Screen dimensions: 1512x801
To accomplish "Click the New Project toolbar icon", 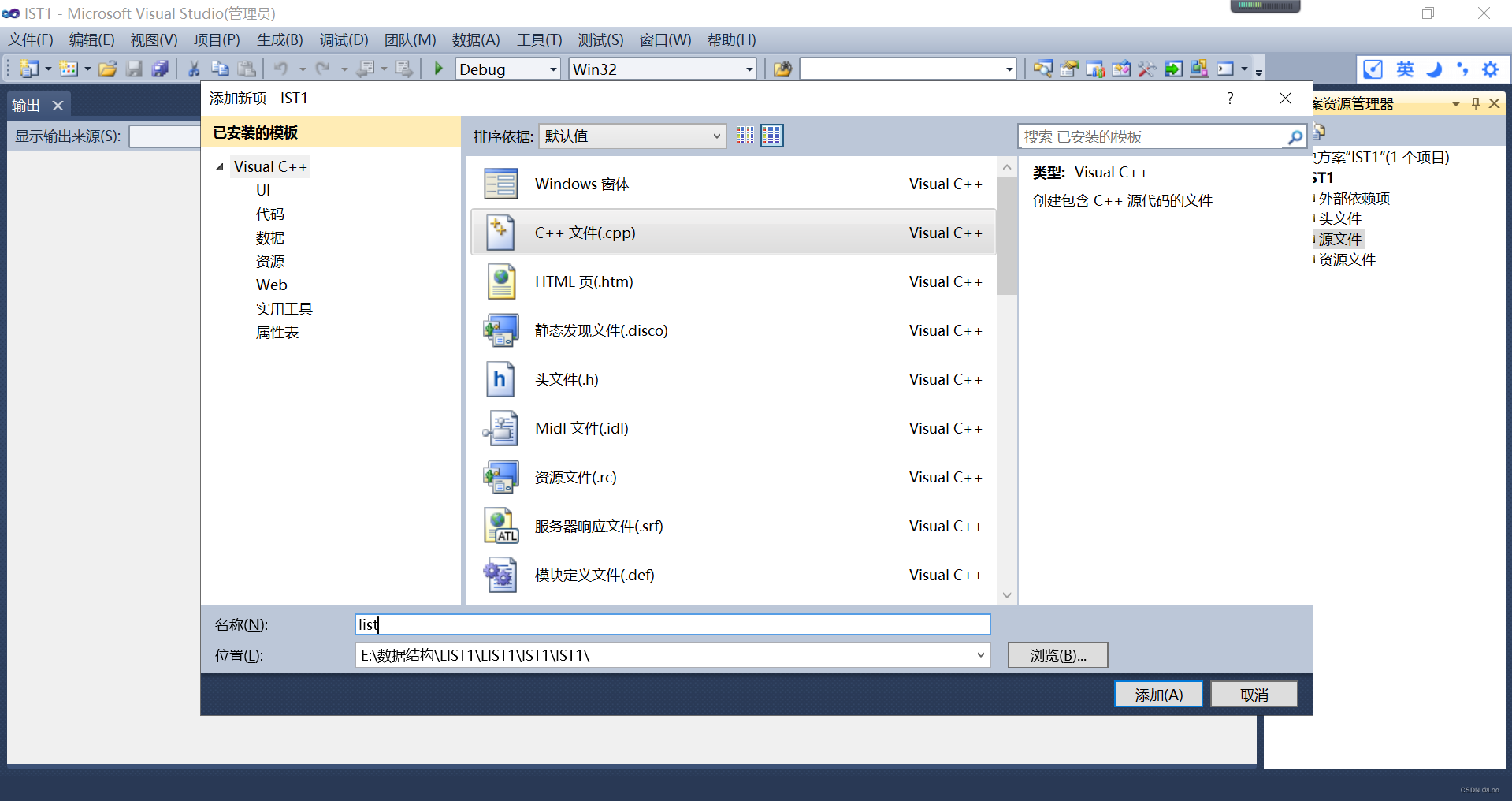I will [29, 69].
